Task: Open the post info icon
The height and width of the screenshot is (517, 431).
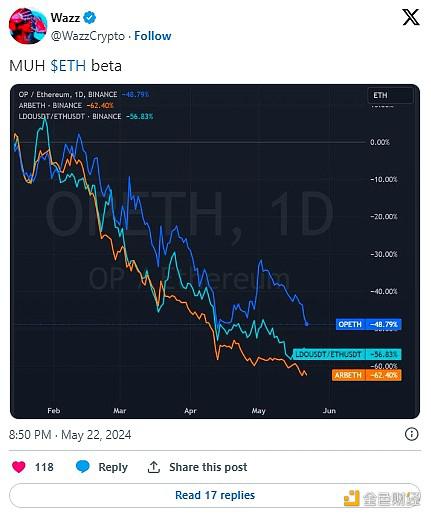Action: pyautogui.click(x=411, y=434)
